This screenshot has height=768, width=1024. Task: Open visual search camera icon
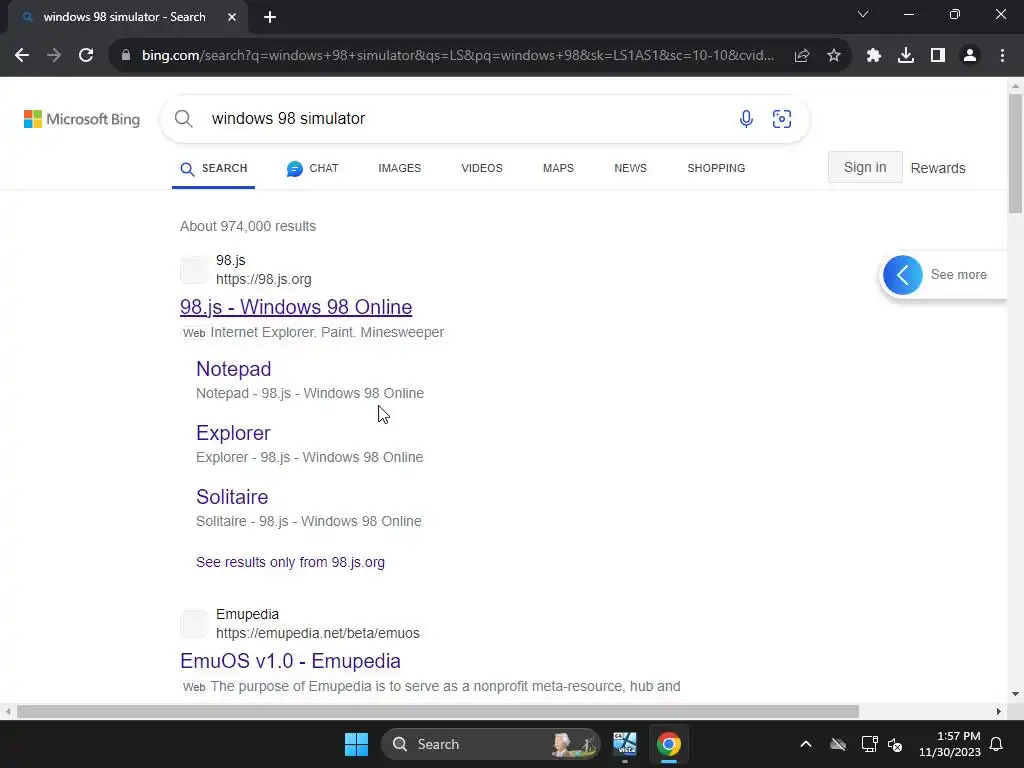tap(782, 119)
